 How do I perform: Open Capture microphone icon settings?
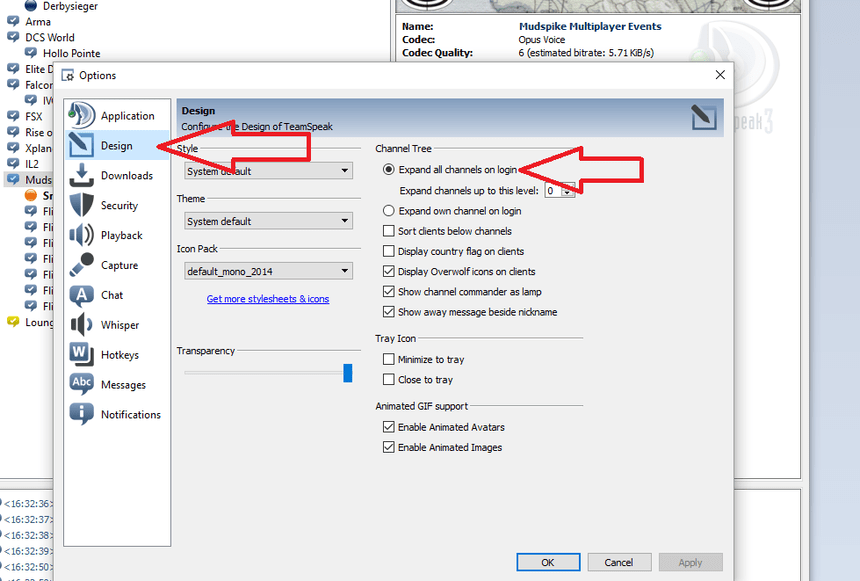coord(82,265)
